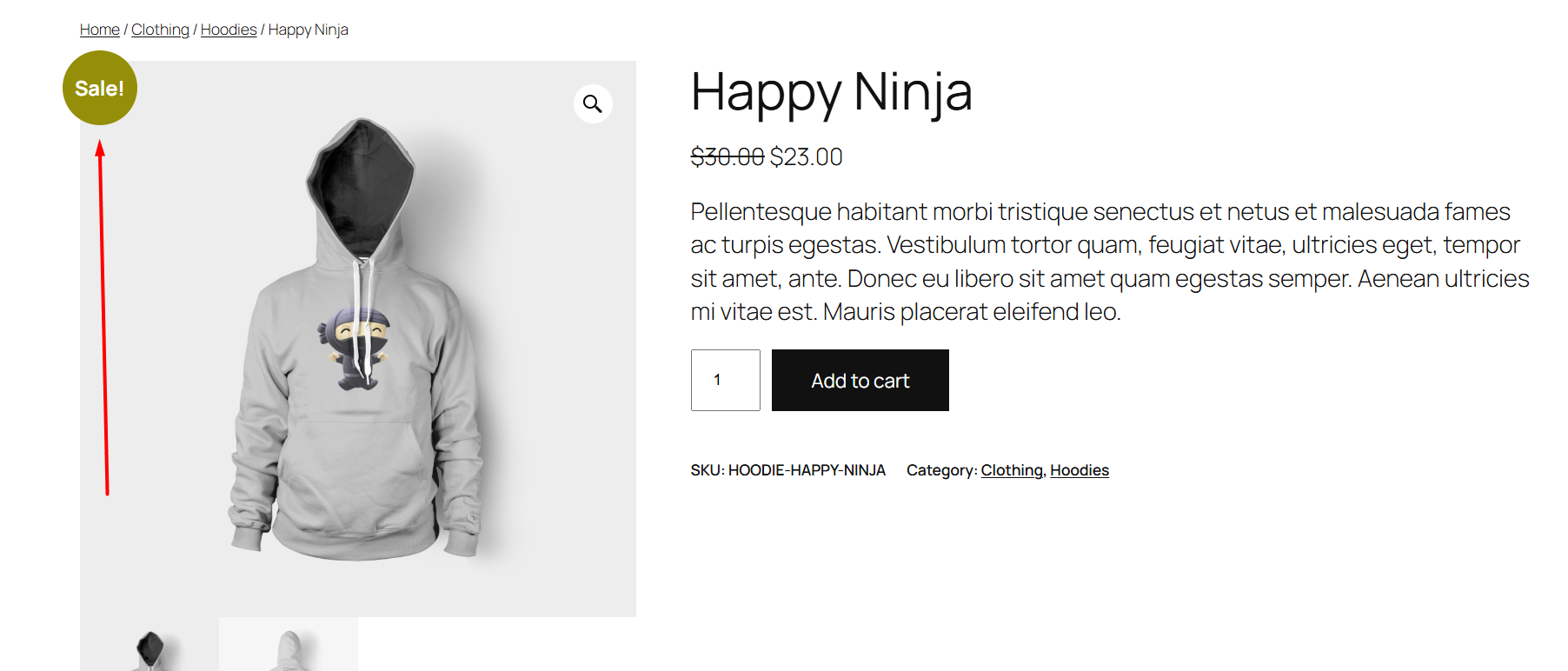Viewport: 1568px width, 671px height.
Task: Open the Hoodies category link beside the SKU
Action: [1080, 470]
